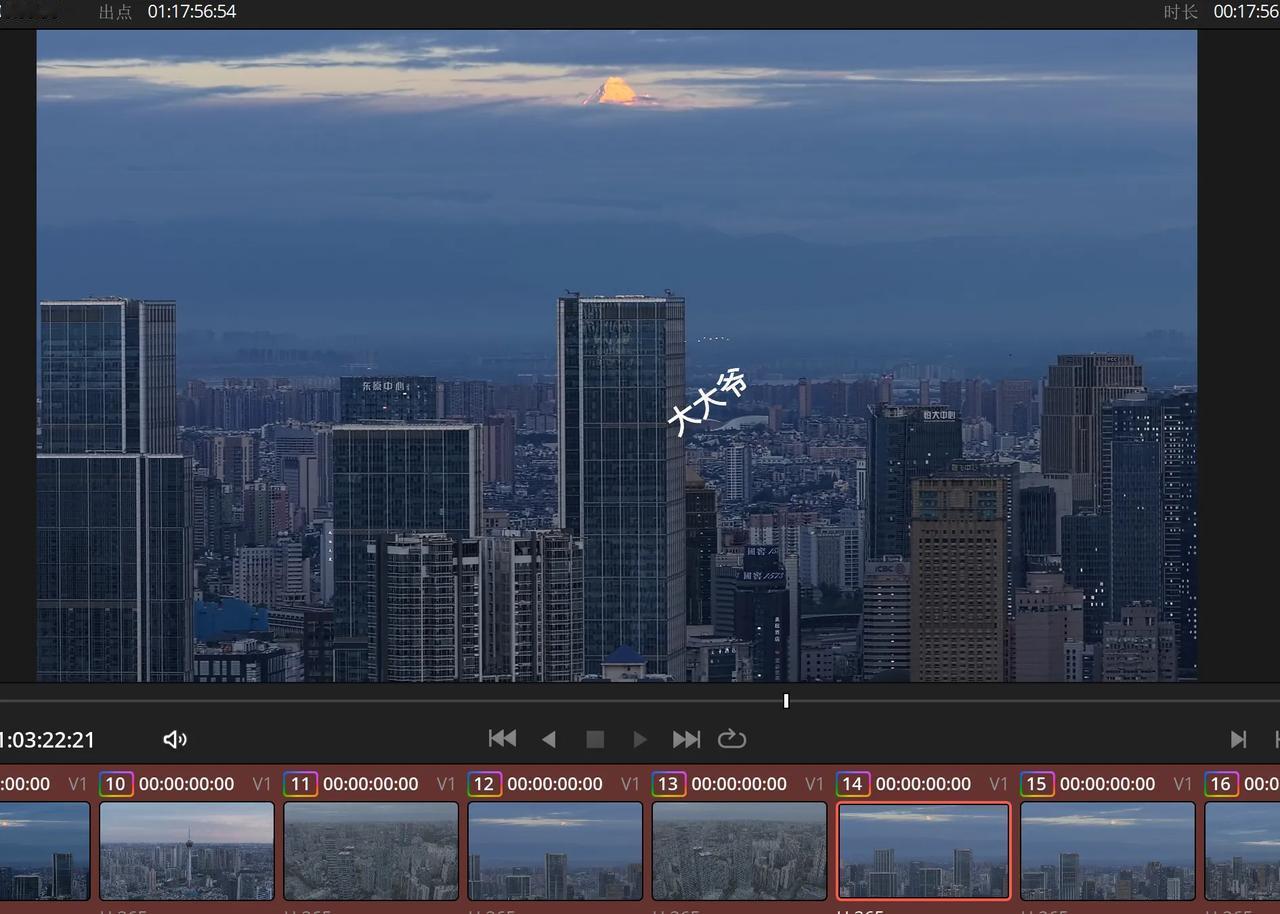The image size is (1280, 914).
Task: Jump to the first frame
Action: [502, 739]
